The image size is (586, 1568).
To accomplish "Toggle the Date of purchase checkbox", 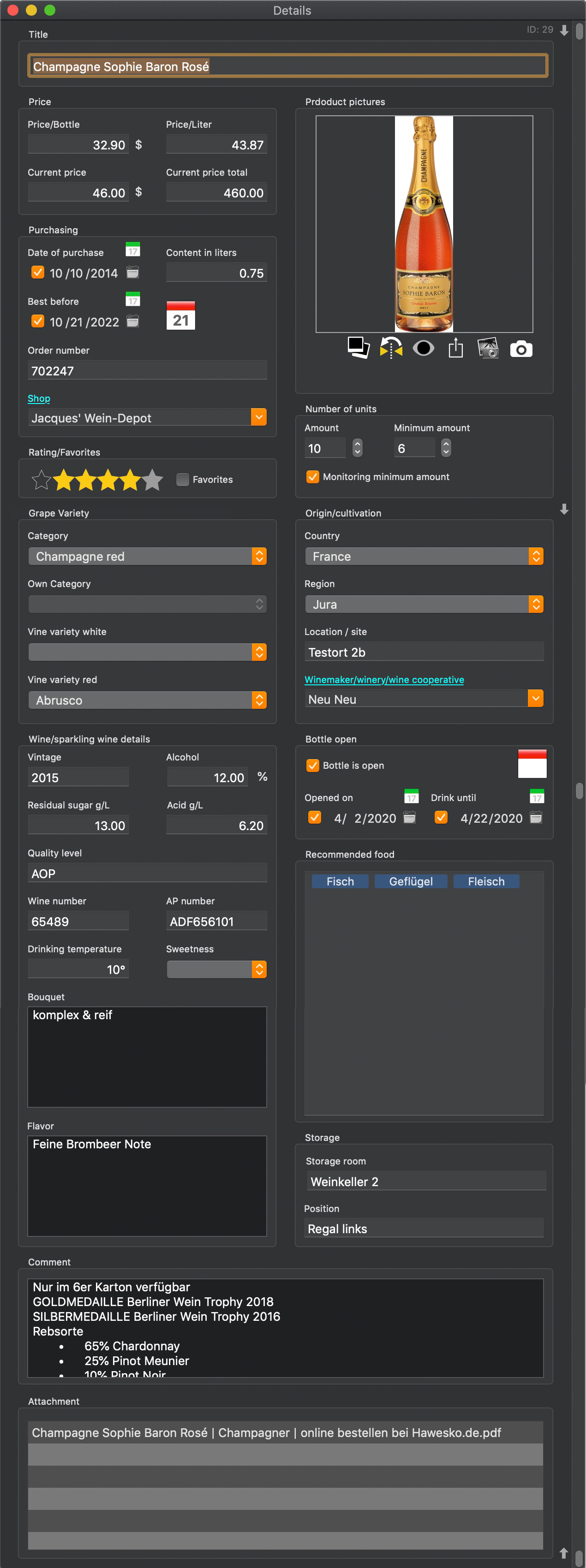I will tap(38, 272).
